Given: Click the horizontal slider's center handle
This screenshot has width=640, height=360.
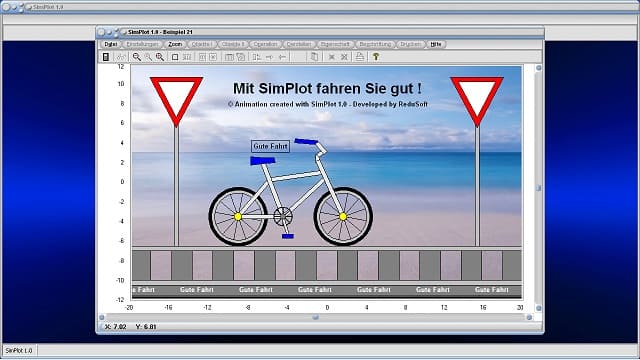Looking at the screenshot, I should [x=316, y=317].
